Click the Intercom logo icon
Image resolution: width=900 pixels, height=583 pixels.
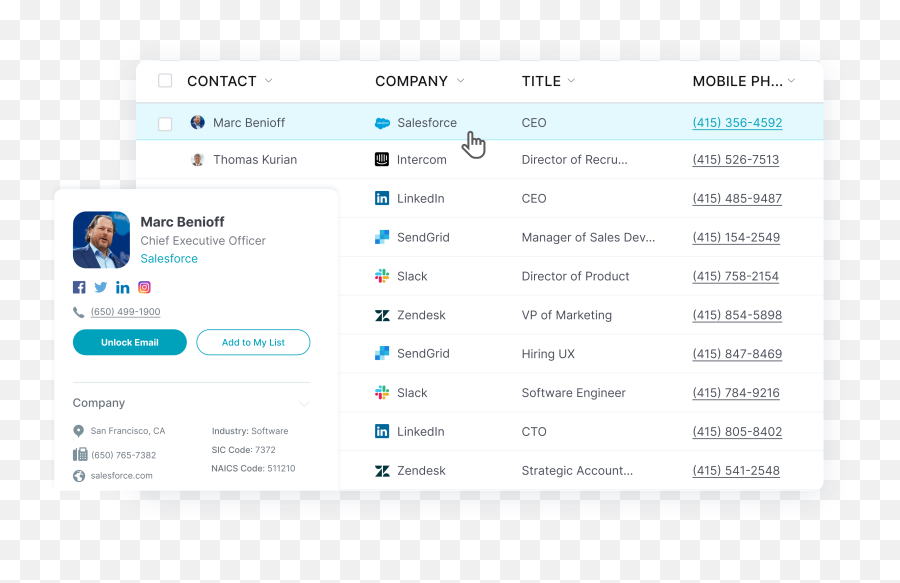(x=382, y=159)
